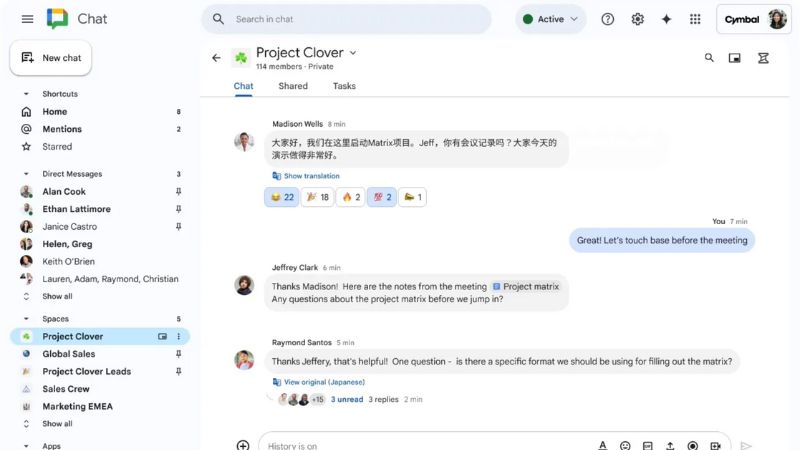Screen dimensions: 800x450
Task: Collapse the Direct Messages section
Action: 26,174
